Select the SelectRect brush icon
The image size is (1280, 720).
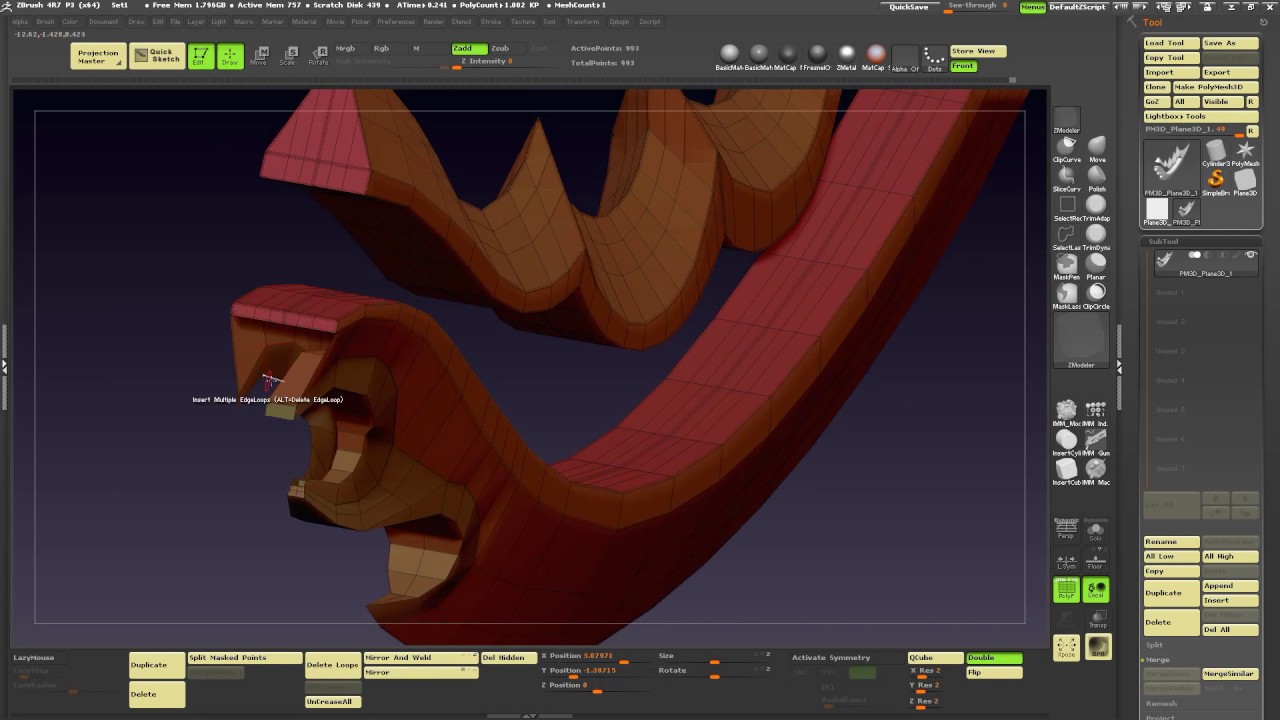1066,206
